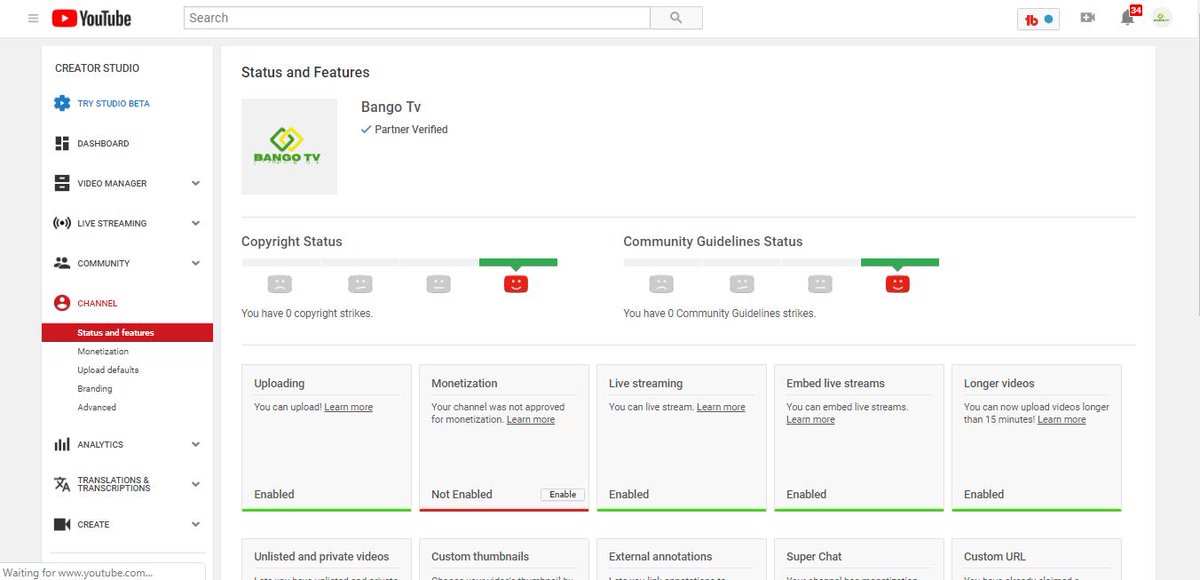Click Learn more in Uploading card

(348, 407)
